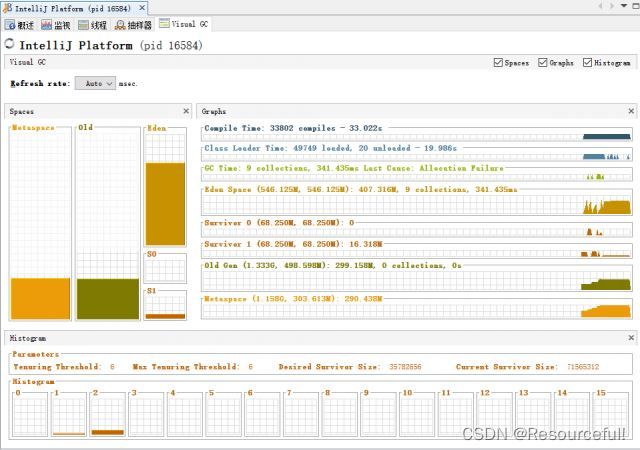Click the scroll tabs left arrow
This screenshot has width=640, height=450.
pos(600,6)
